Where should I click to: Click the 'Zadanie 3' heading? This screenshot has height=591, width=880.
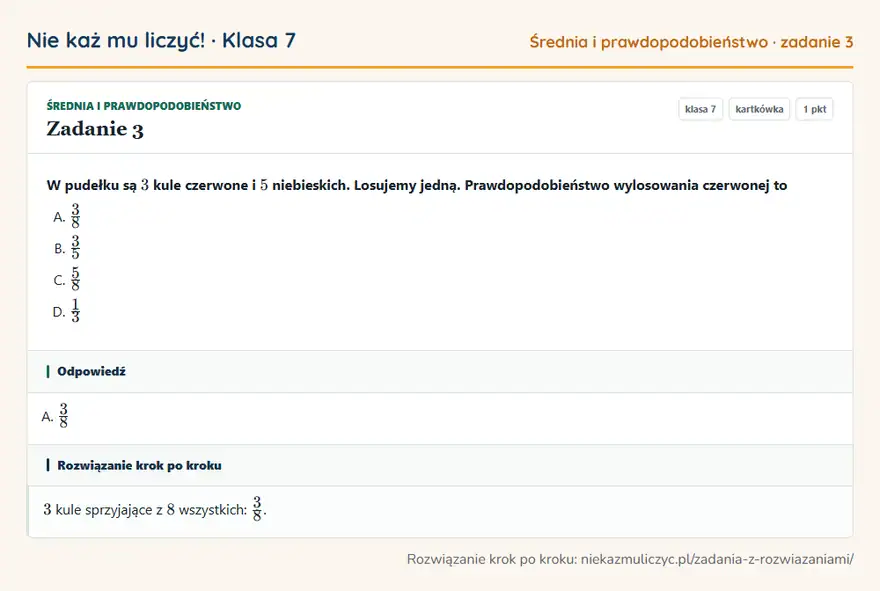click(95, 129)
